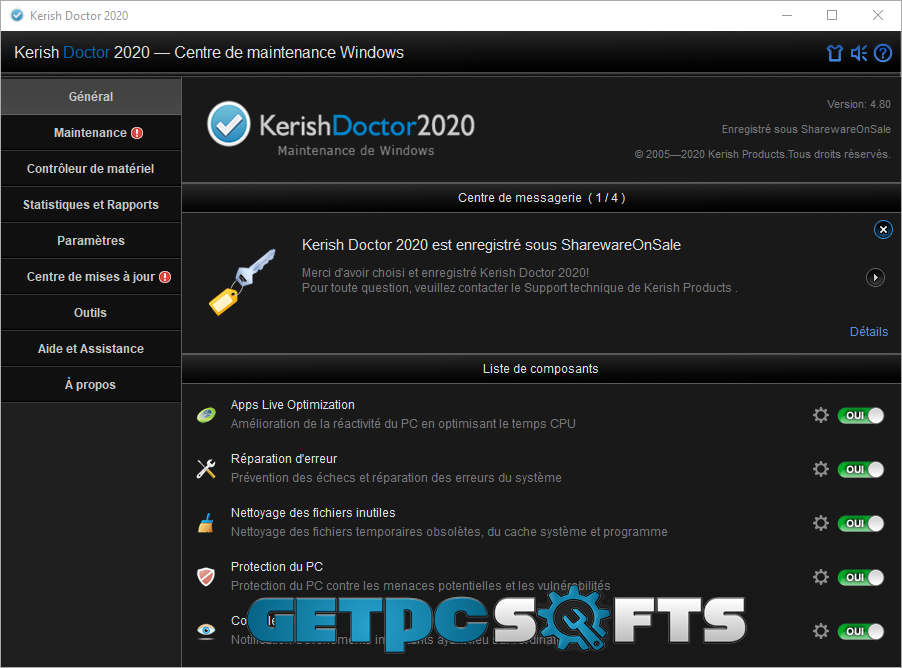Open Réparation d'erreur settings gear

coord(821,469)
